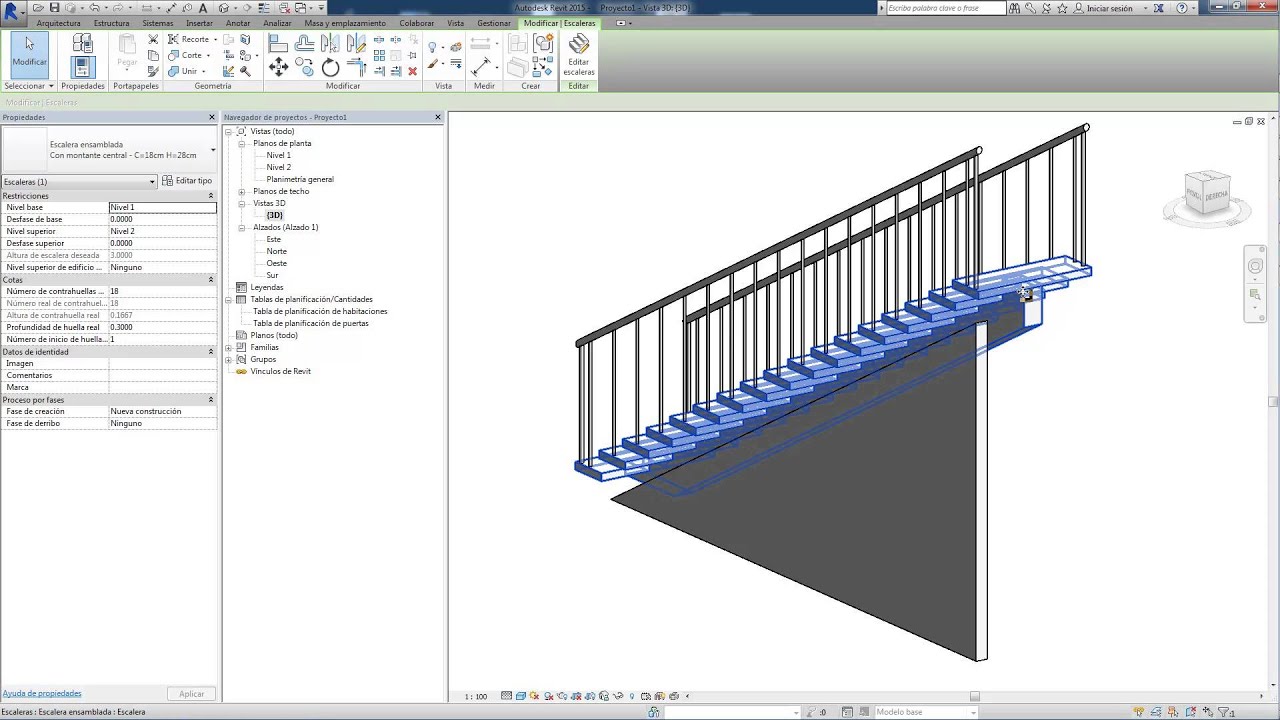Screen dimensions: 1280x720
Task: Toggle the Properties palette icon in the ribbon
Action: (x=83, y=67)
